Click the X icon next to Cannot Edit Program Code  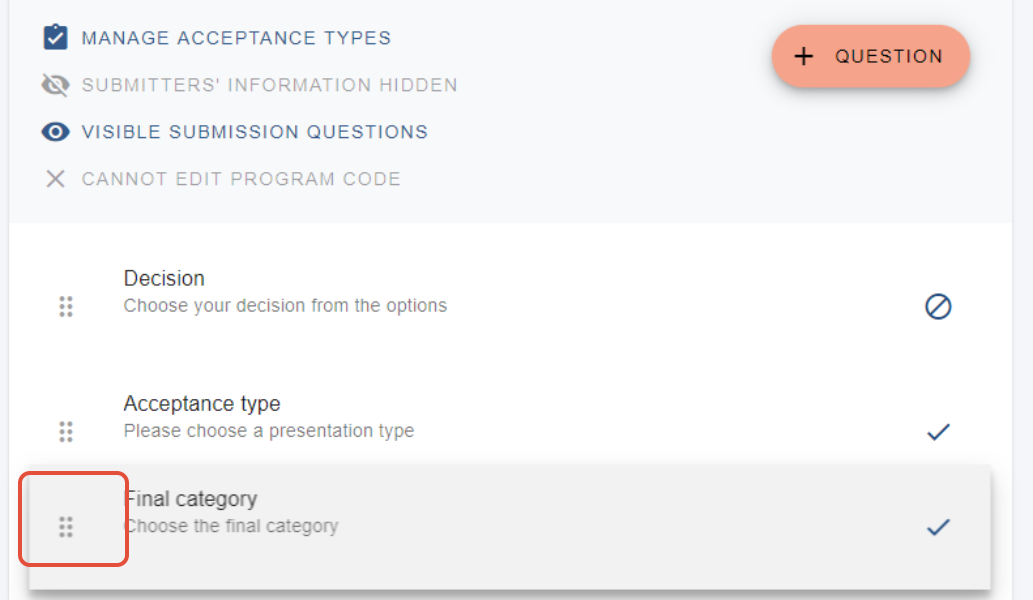click(x=55, y=178)
